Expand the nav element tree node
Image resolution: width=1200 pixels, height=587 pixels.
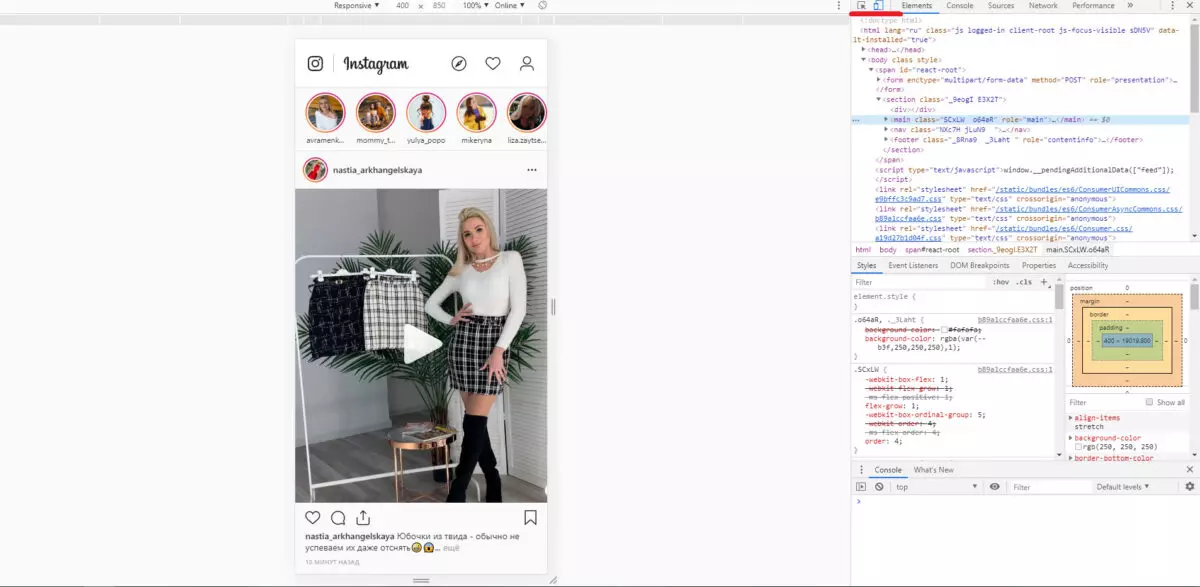click(x=887, y=130)
